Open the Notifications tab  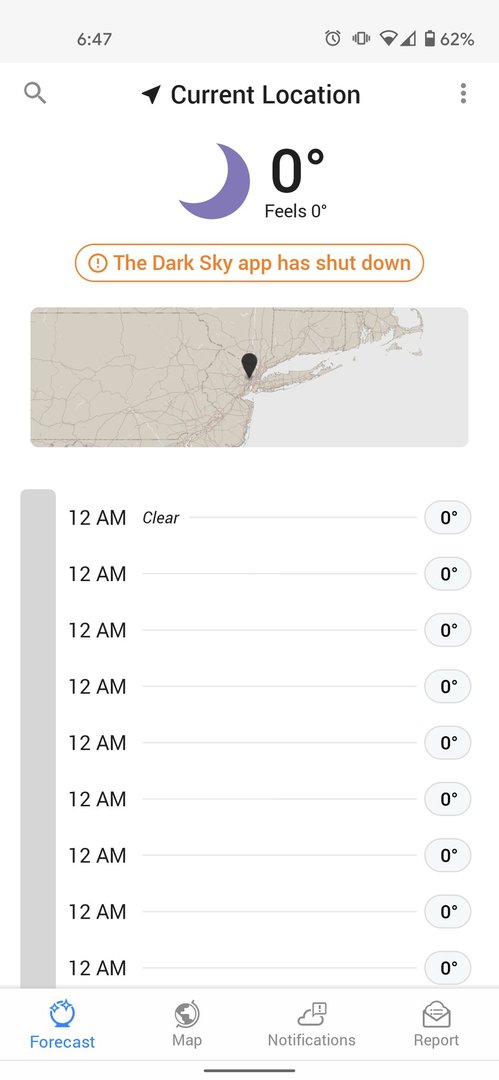tap(312, 1026)
